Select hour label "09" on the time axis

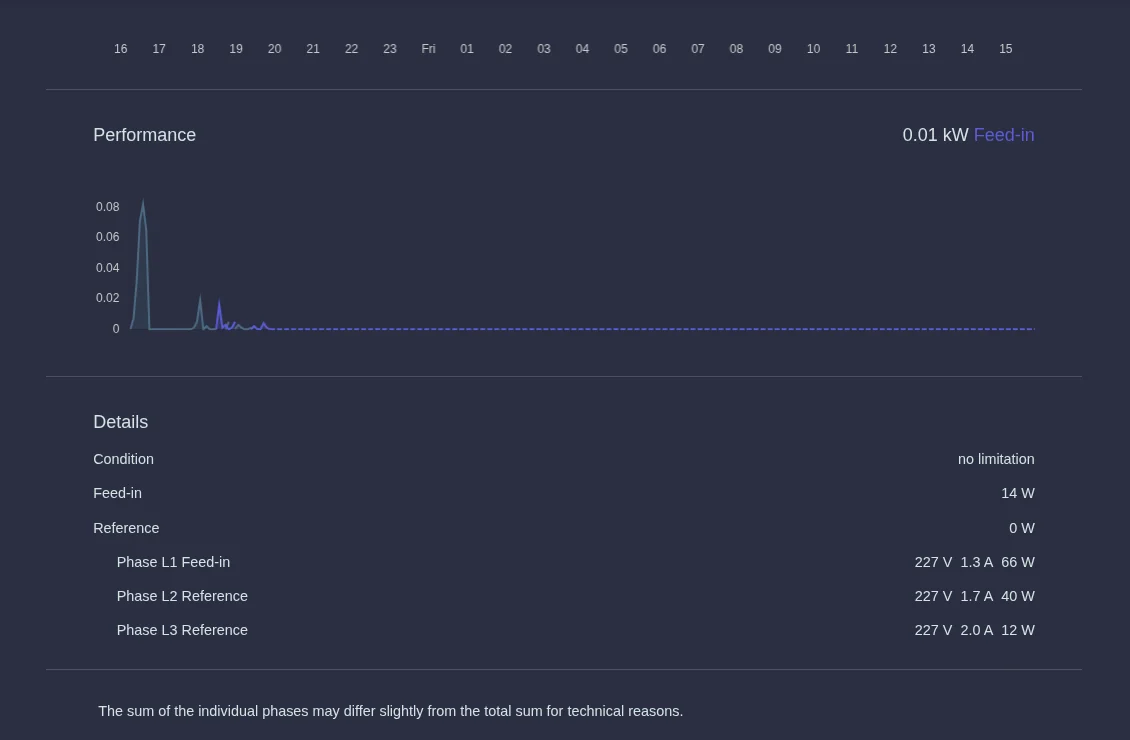[x=775, y=49]
